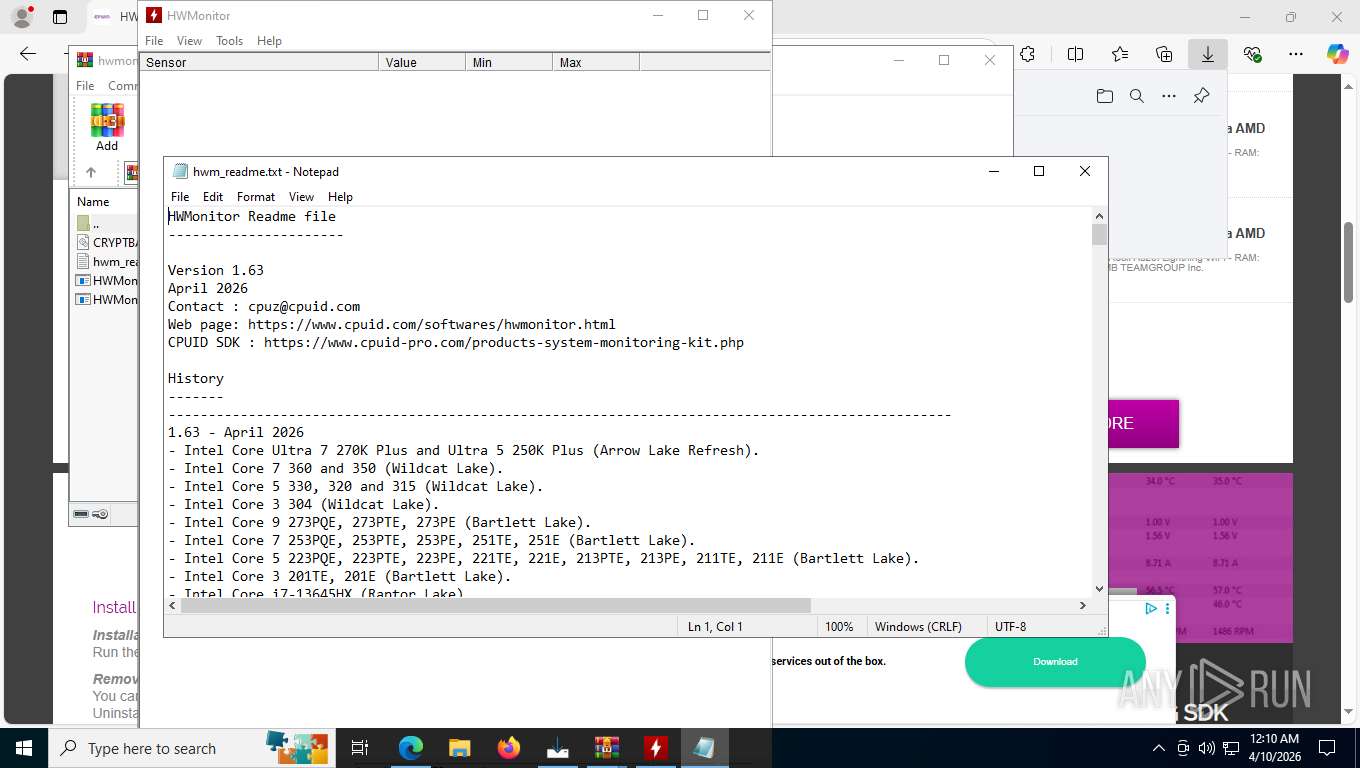
Task: Click the Sensor column header in HWMonitor
Action: click(259, 62)
